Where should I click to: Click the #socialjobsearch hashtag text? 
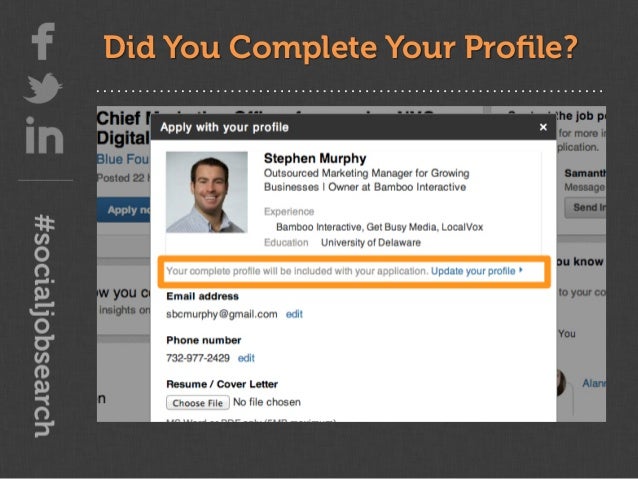(44, 326)
